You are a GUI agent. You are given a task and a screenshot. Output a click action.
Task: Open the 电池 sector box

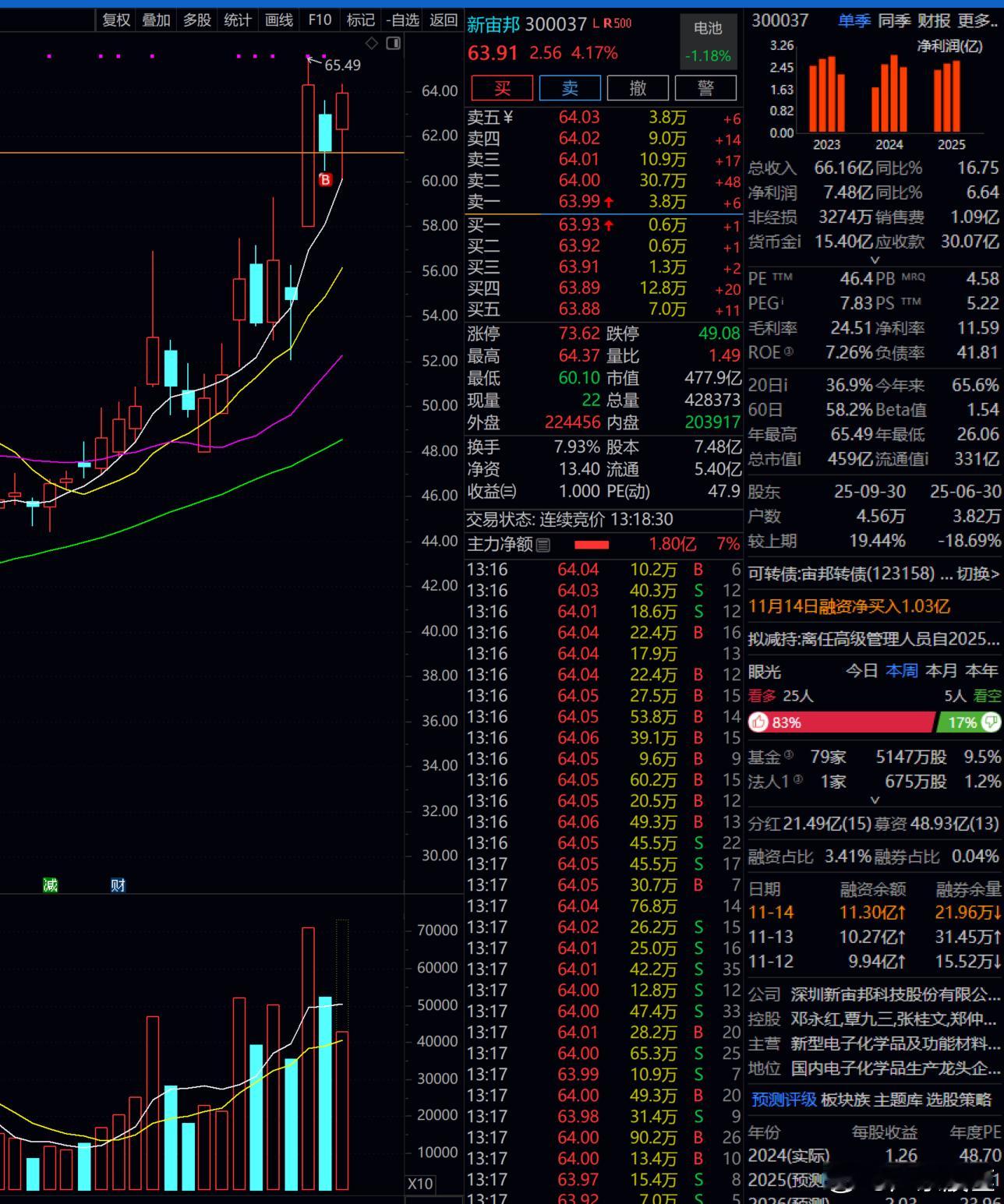click(x=708, y=41)
